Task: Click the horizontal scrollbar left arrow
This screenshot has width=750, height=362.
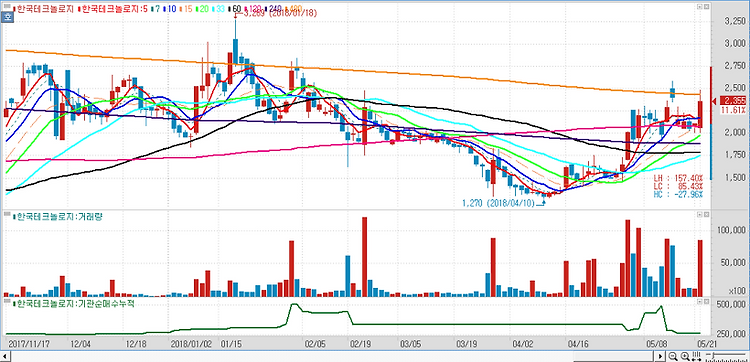Action: pyautogui.click(x=5, y=356)
